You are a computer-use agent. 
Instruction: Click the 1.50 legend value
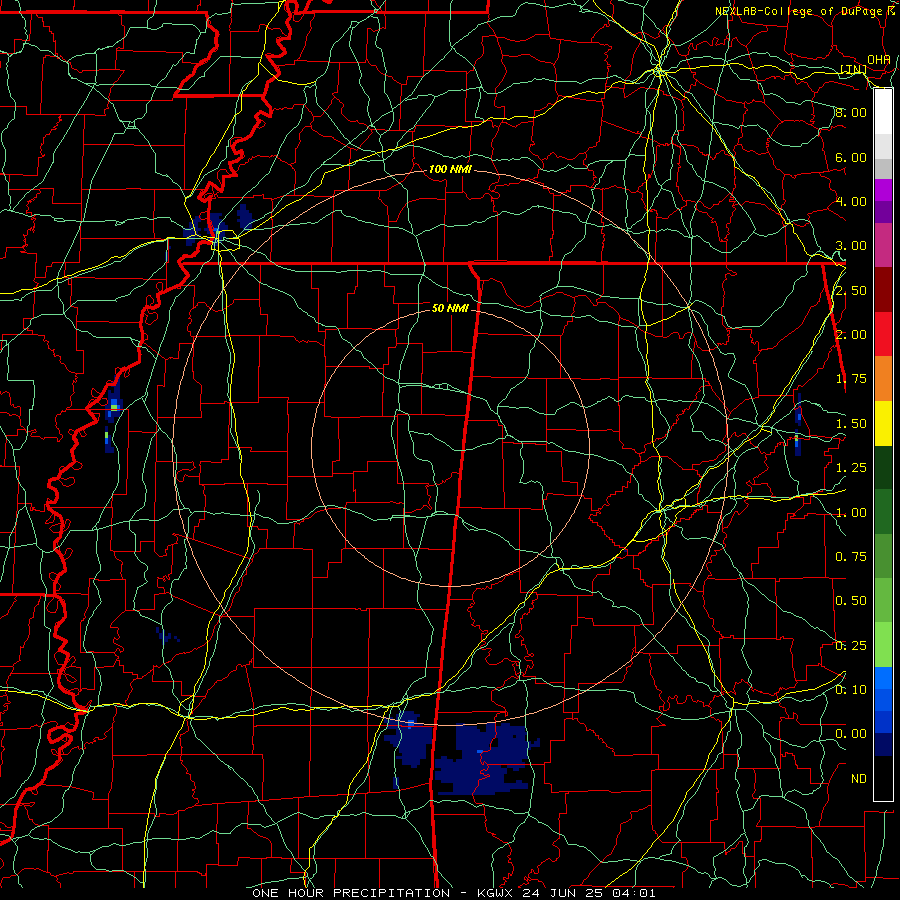click(x=851, y=424)
